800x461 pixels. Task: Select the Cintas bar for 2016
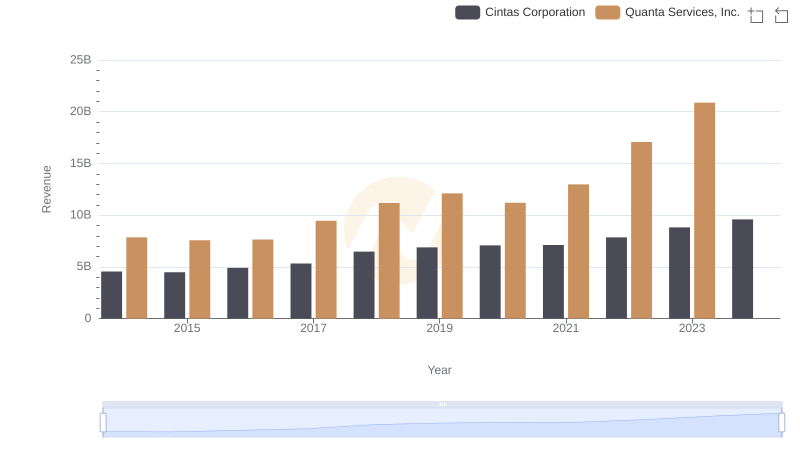click(x=238, y=293)
